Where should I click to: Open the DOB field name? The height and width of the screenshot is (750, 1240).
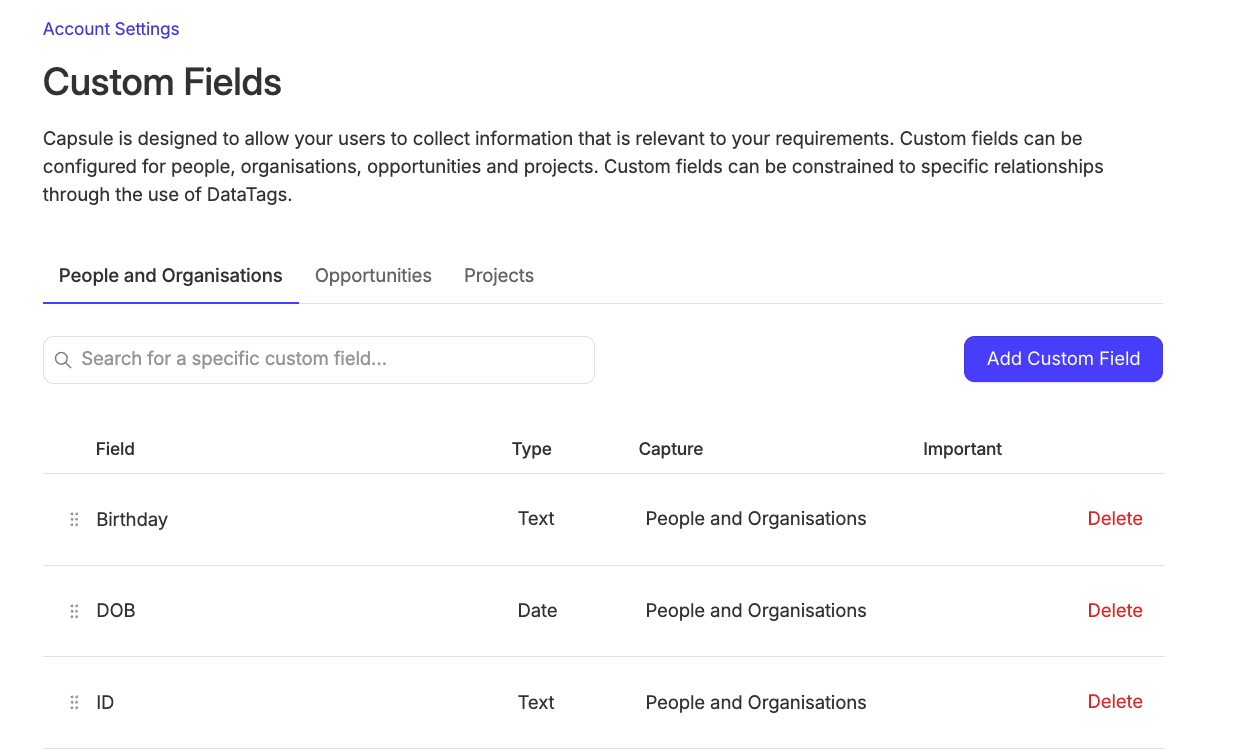coord(116,611)
